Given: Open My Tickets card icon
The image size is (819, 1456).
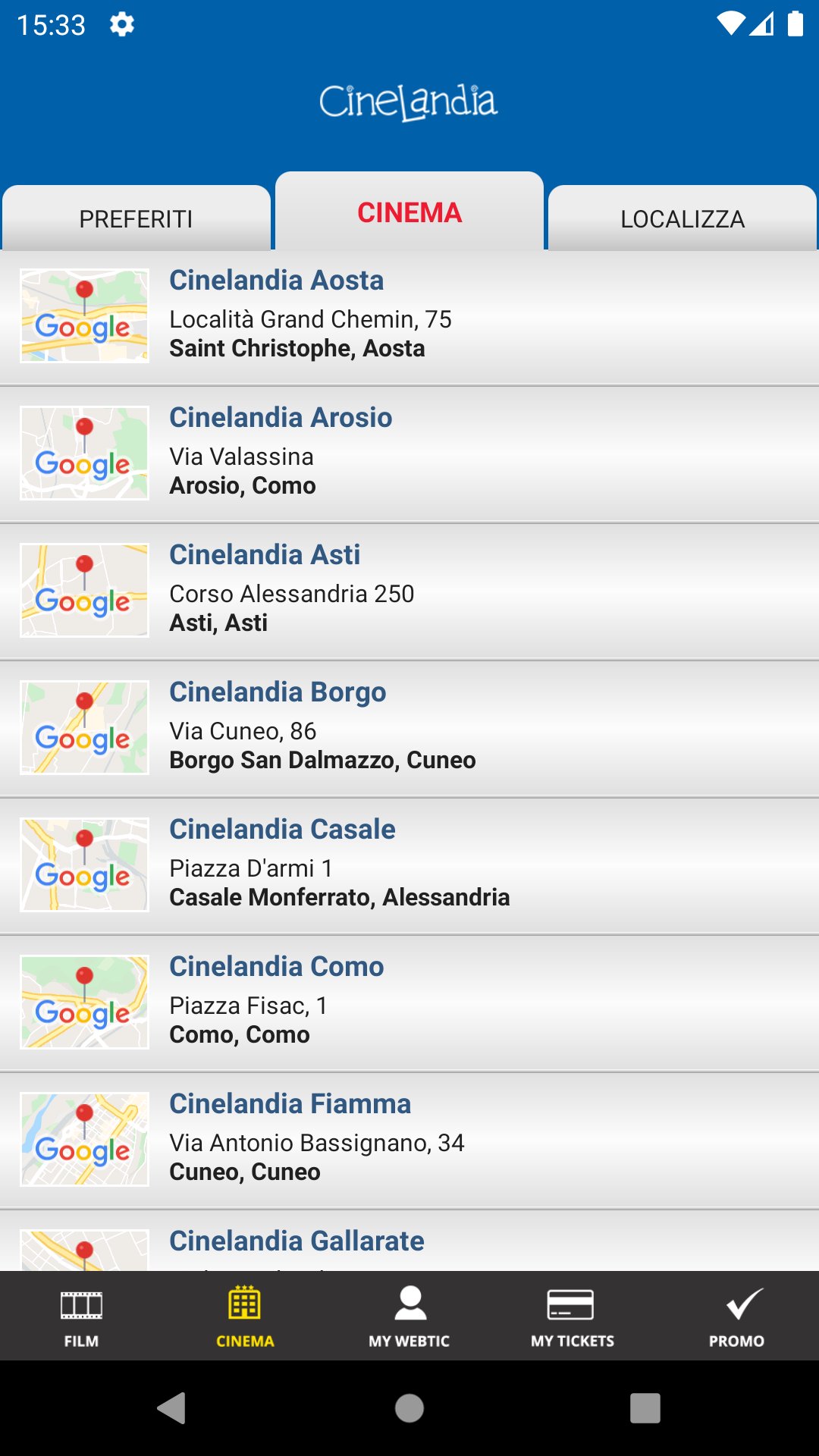Looking at the screenshot, I should [x=572, y=1304].
